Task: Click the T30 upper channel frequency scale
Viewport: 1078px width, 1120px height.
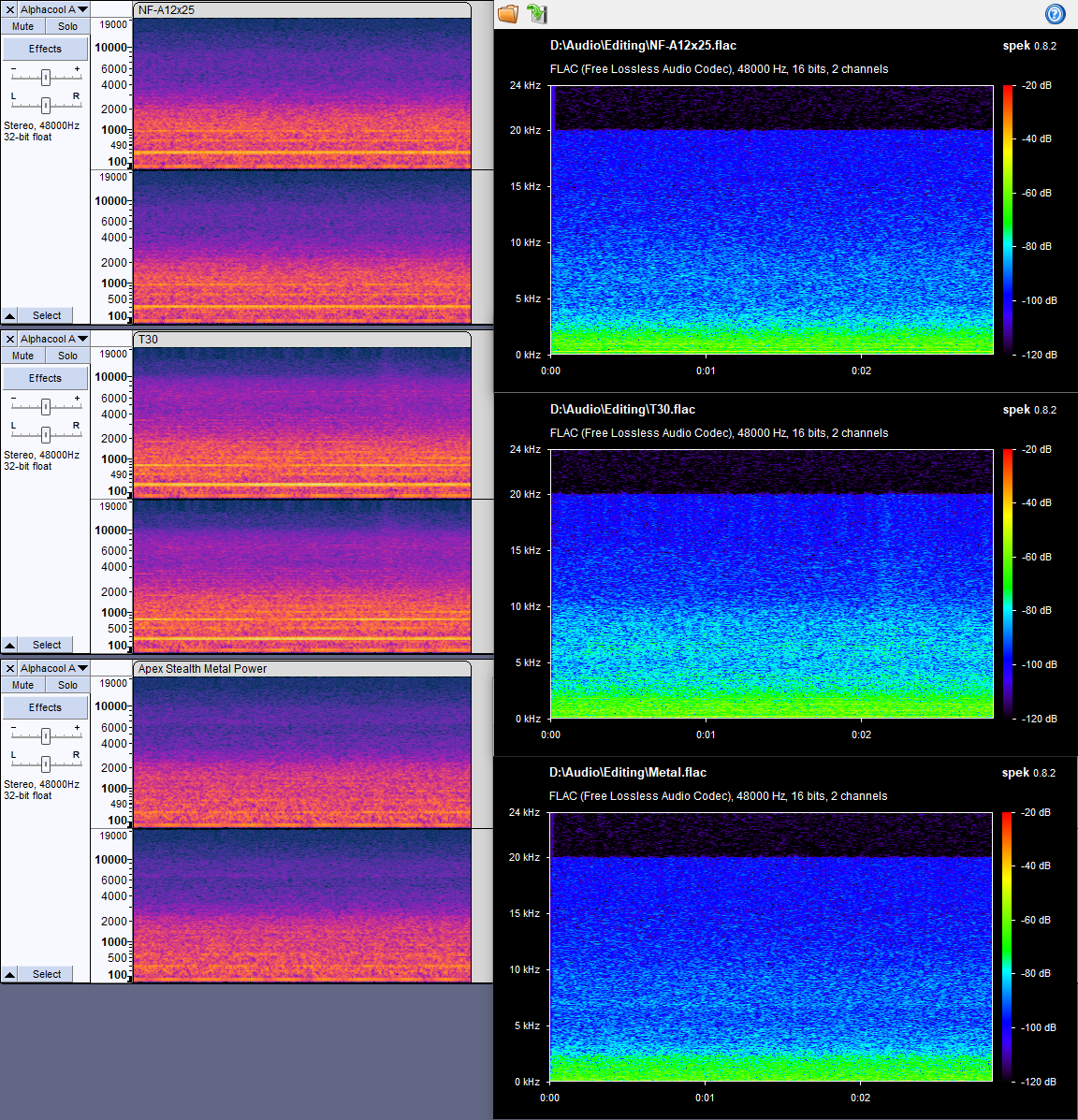Action: coord(112,423)
